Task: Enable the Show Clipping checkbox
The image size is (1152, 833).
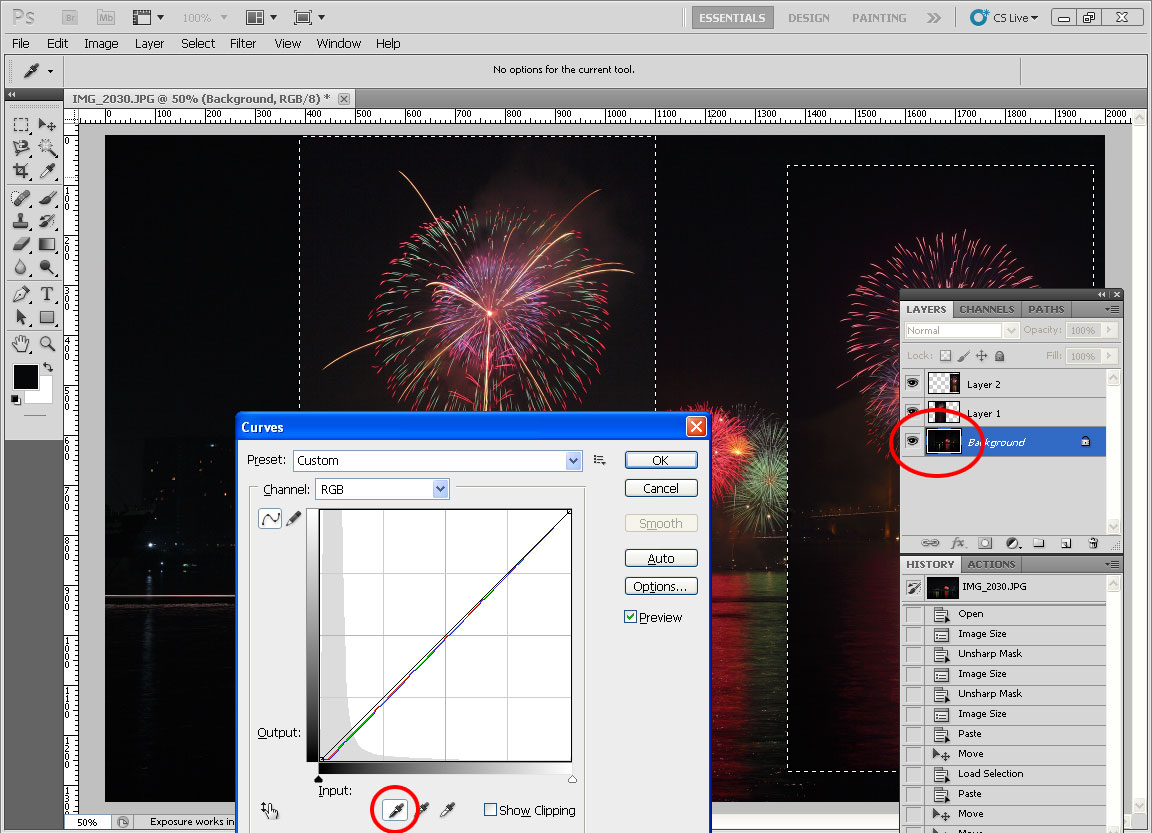Action: point(490,810)
